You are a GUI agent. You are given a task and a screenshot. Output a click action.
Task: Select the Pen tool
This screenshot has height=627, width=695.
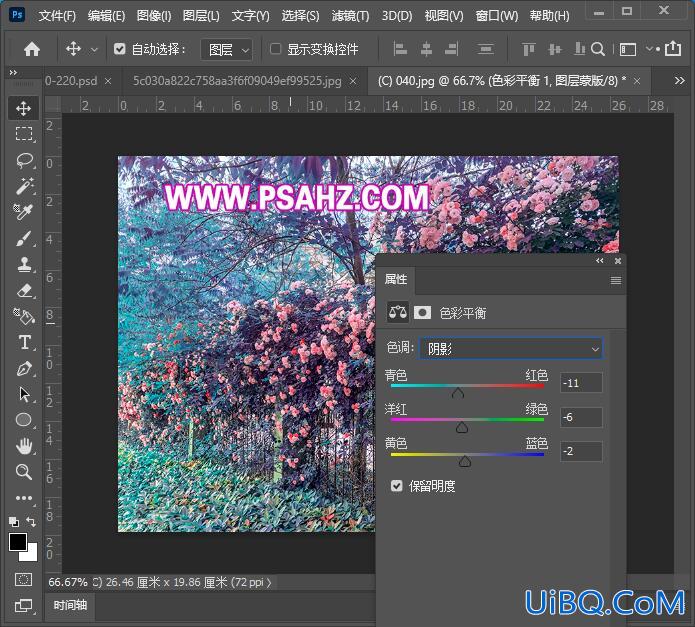[24, 369]
